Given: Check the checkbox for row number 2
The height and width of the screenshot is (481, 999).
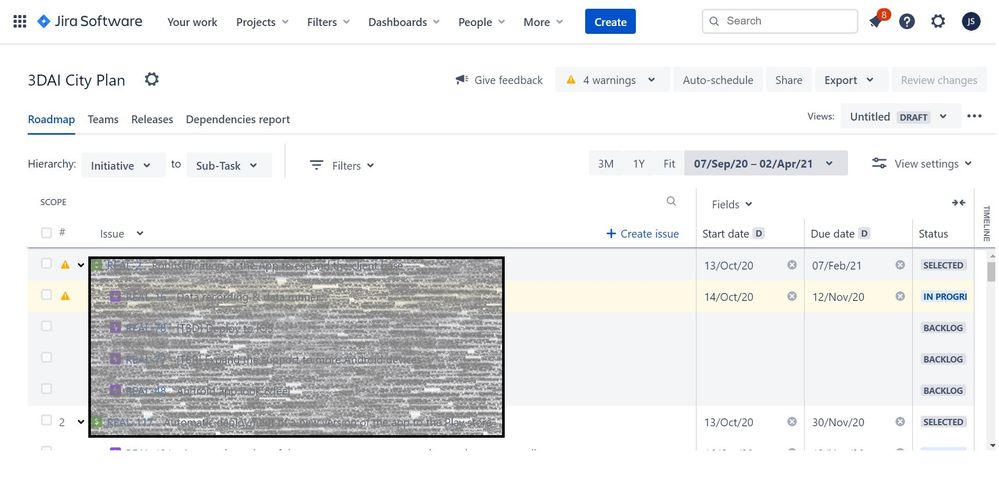Looking at the screenshot, I should point(46,420).
